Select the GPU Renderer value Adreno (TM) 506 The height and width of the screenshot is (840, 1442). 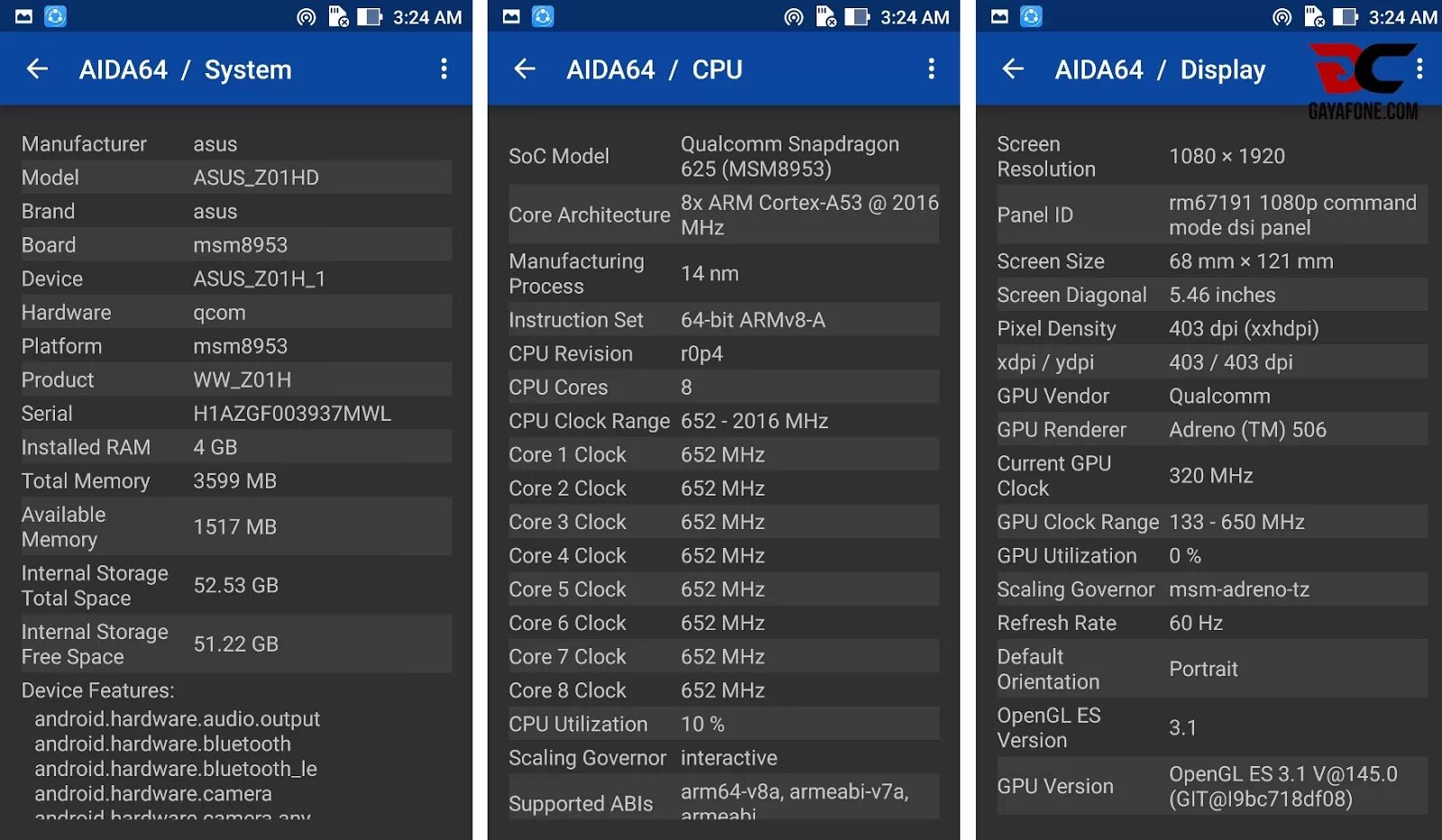pyautogui.click(x=1247, y=430)
